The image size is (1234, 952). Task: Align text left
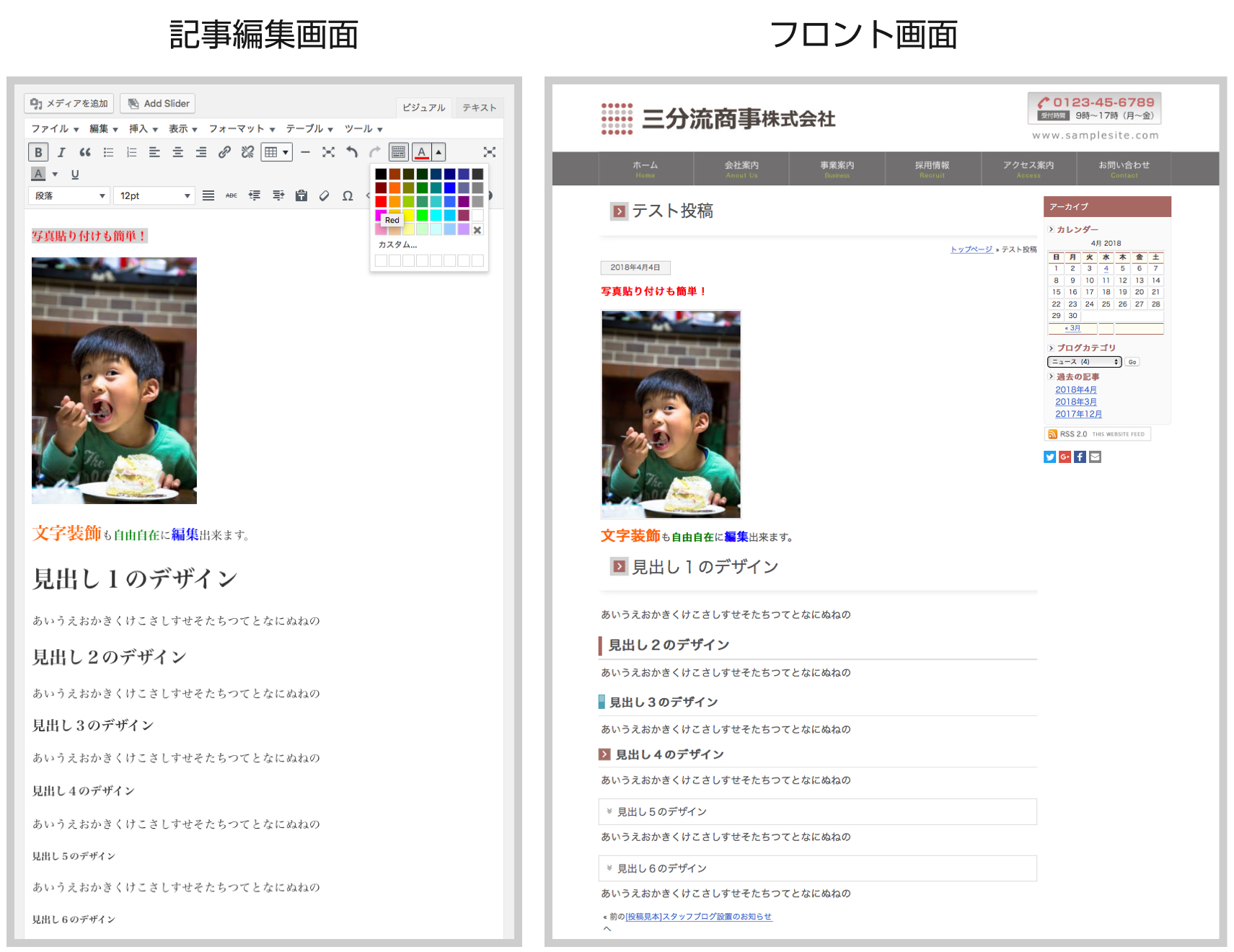(154, 152)
